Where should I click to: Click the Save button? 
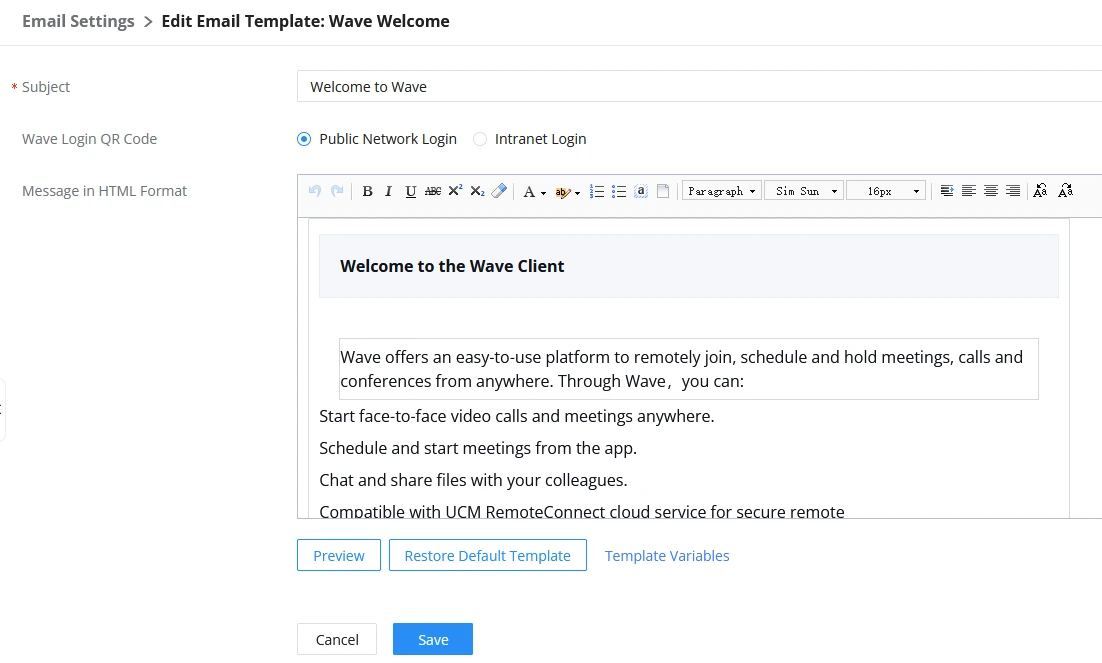433,639
